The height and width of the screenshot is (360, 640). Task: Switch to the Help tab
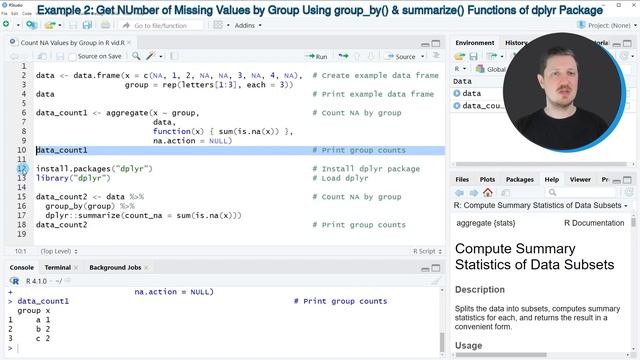pos(551,180)
